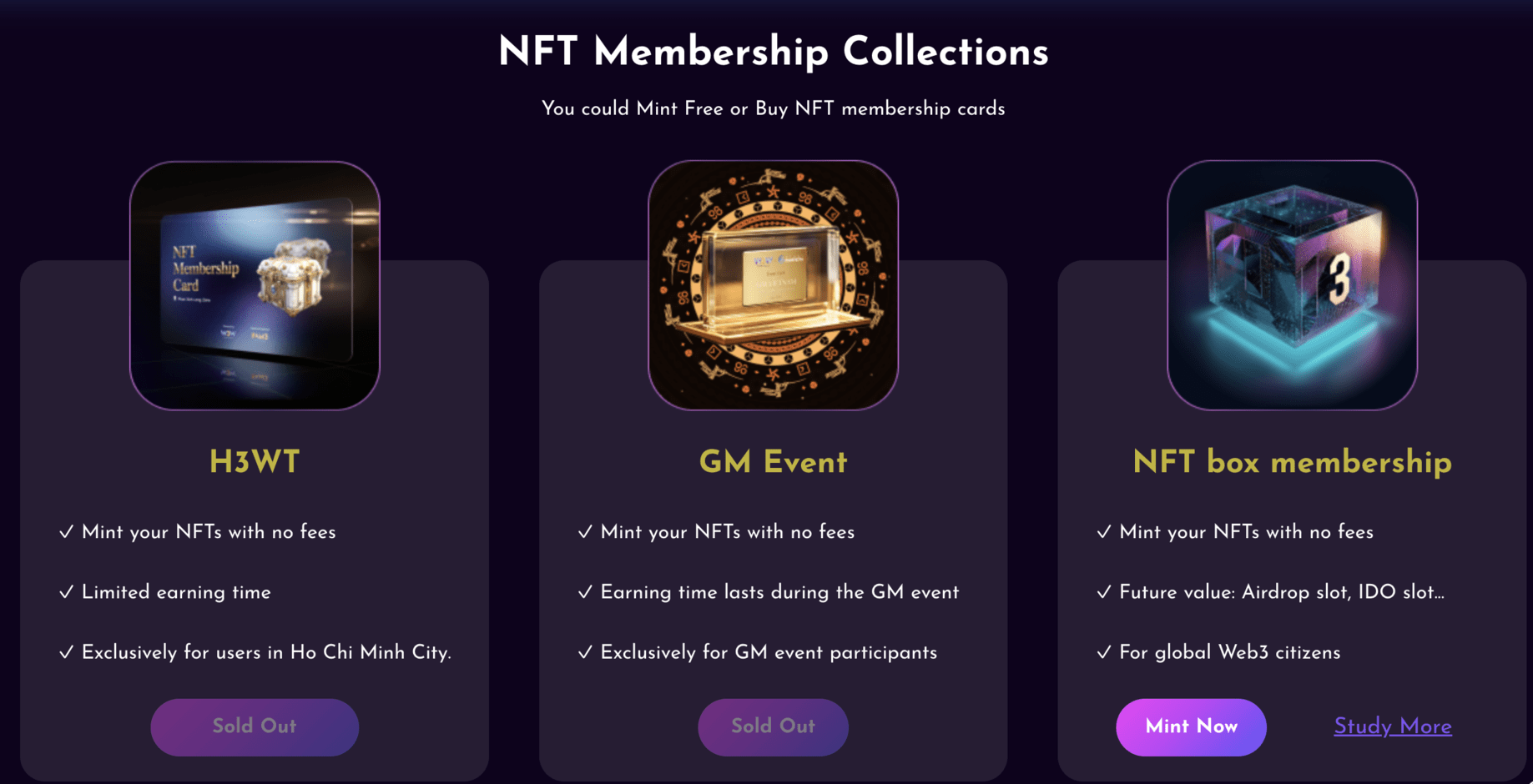Open the NFT box cube image

point(1292,285)
